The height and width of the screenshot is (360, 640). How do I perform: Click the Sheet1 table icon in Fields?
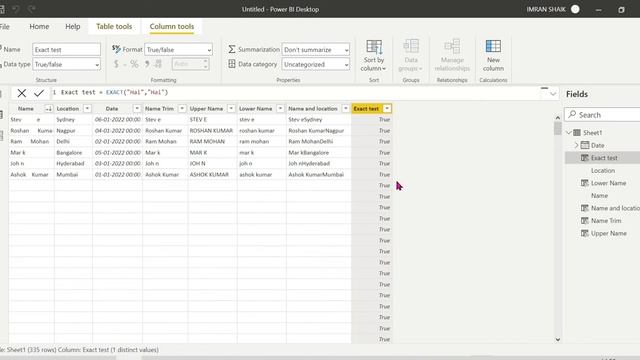click(x=577, y=133)
